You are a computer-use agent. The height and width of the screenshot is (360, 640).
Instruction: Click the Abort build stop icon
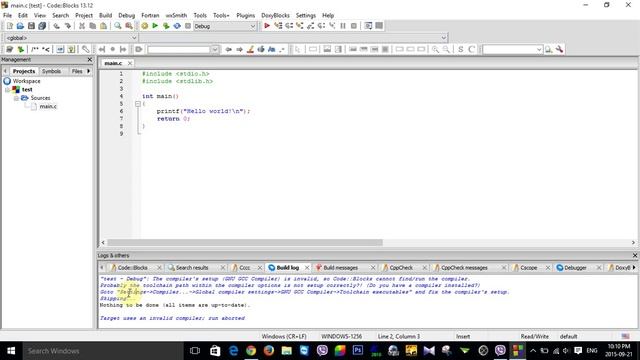pos(188,26)
